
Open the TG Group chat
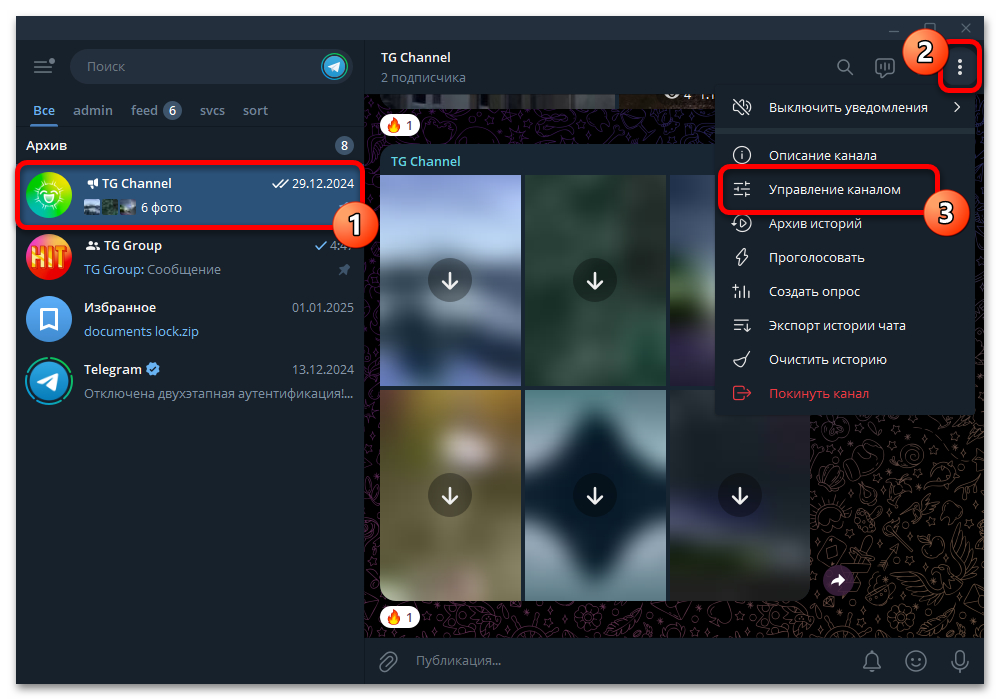(x=190, y=257)
